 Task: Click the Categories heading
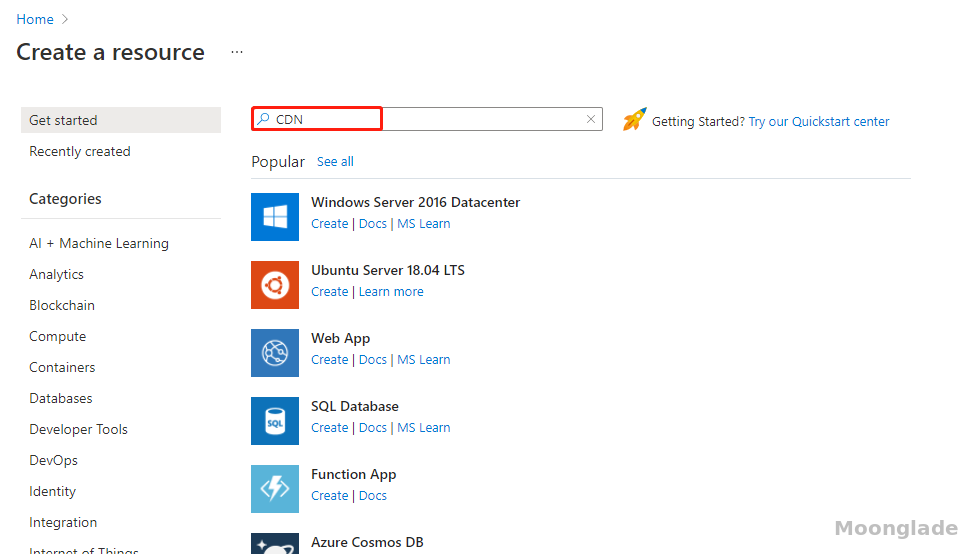(65, 199)
